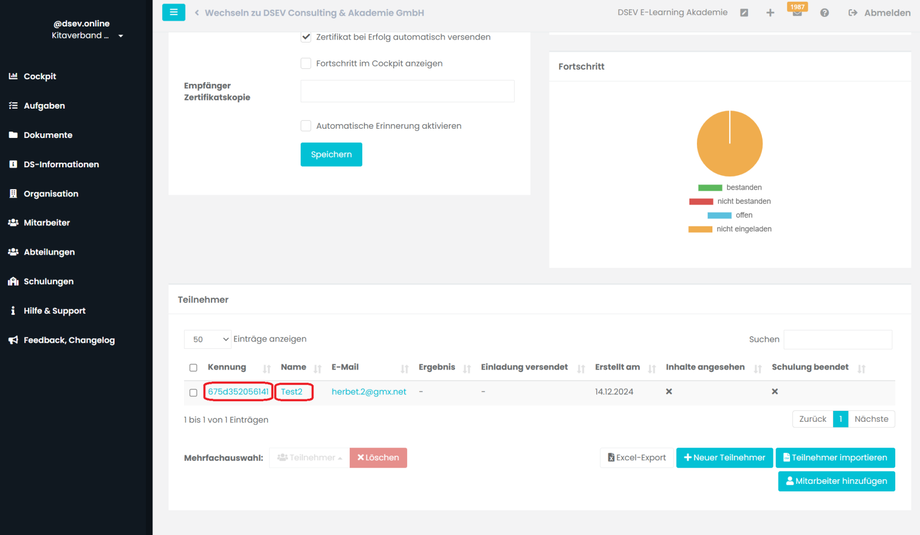Sort by Erstellt am column arrows
This screenshot has width=920, height=535.
pyautogui.click(x=651, y=368)
